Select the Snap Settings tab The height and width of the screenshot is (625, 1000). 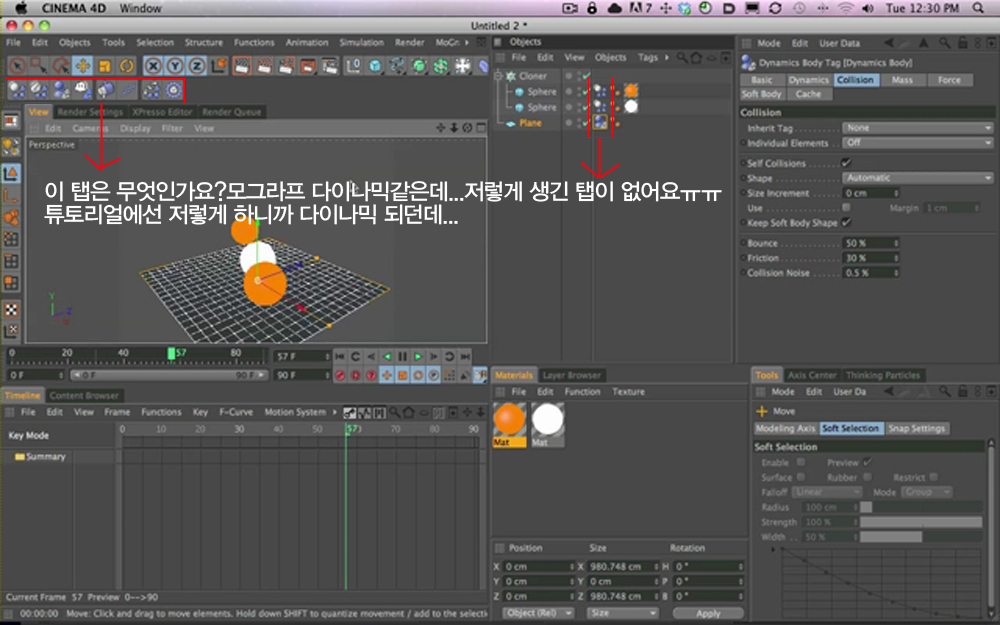pyautogui.click(x=917, y=429)
